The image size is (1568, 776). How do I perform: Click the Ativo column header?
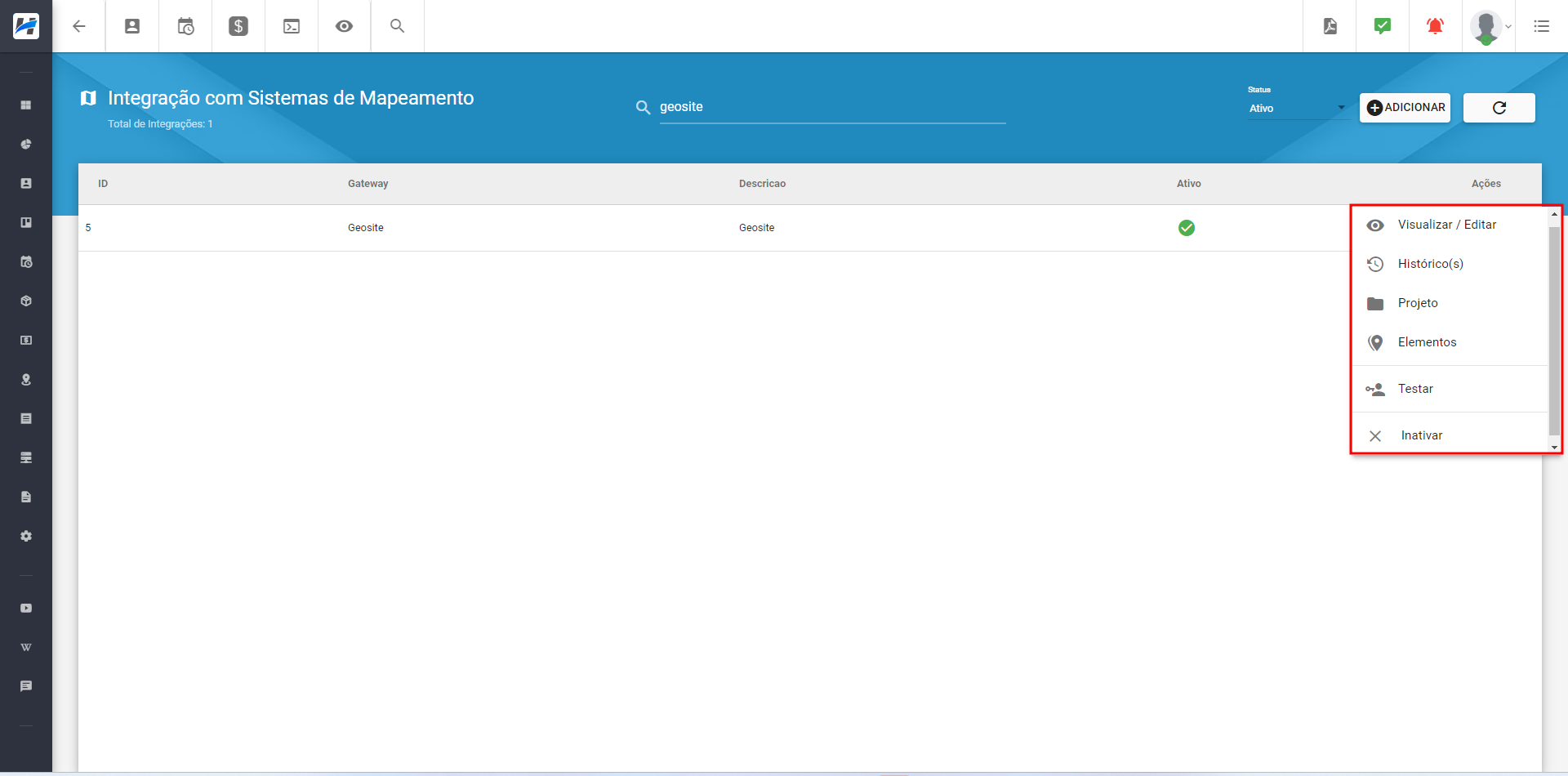point(1189,184)
